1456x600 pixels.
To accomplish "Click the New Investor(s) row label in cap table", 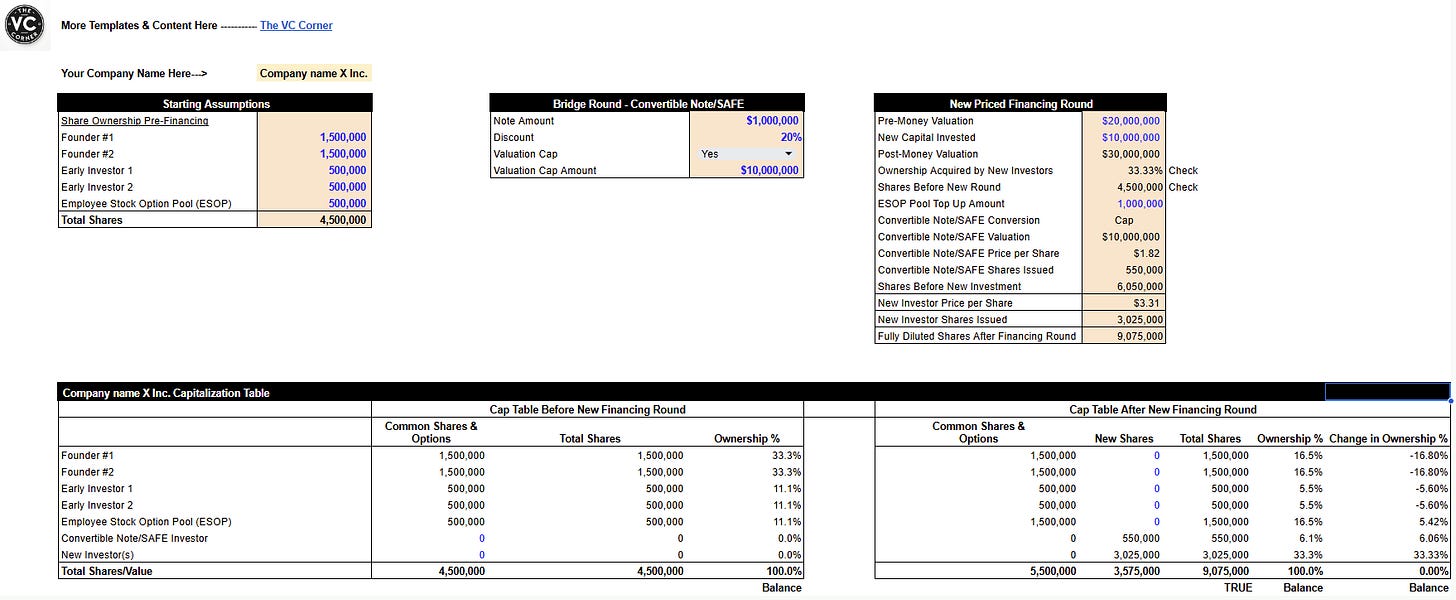I will [x=97, y=554].
